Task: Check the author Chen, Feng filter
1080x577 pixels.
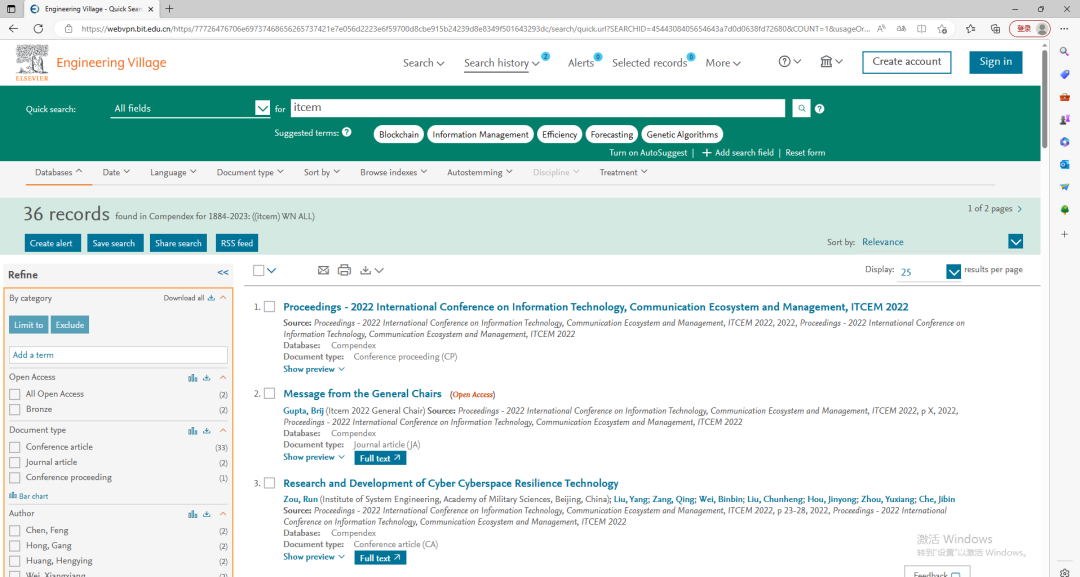Action: (x=14, y=530)
